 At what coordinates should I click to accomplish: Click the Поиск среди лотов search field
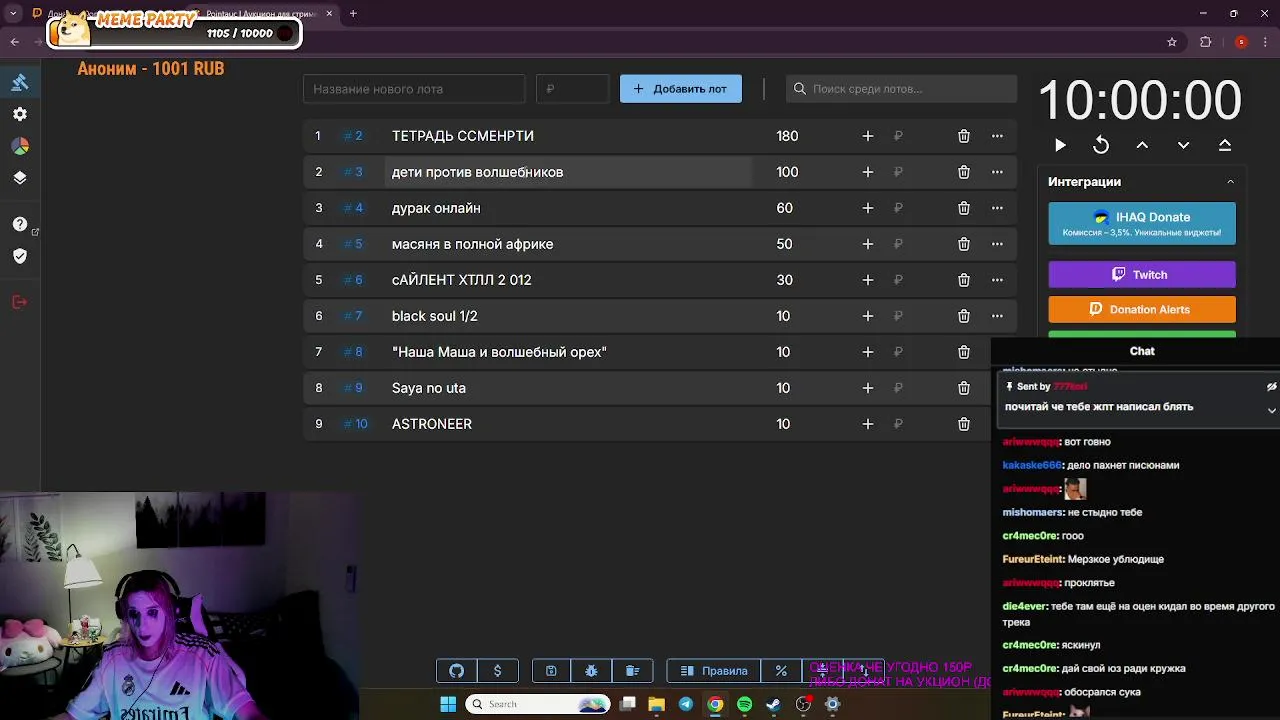[x=901, y=89]
